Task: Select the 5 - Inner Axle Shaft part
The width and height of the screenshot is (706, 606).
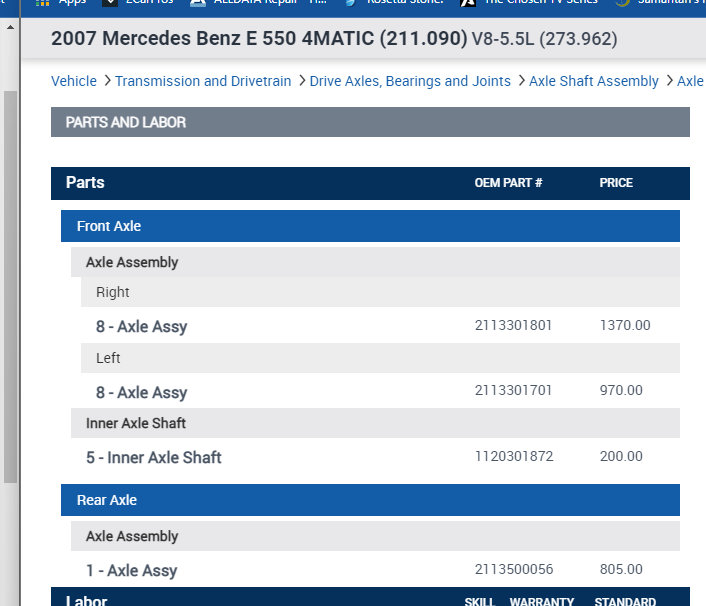Action: (153, 457)
